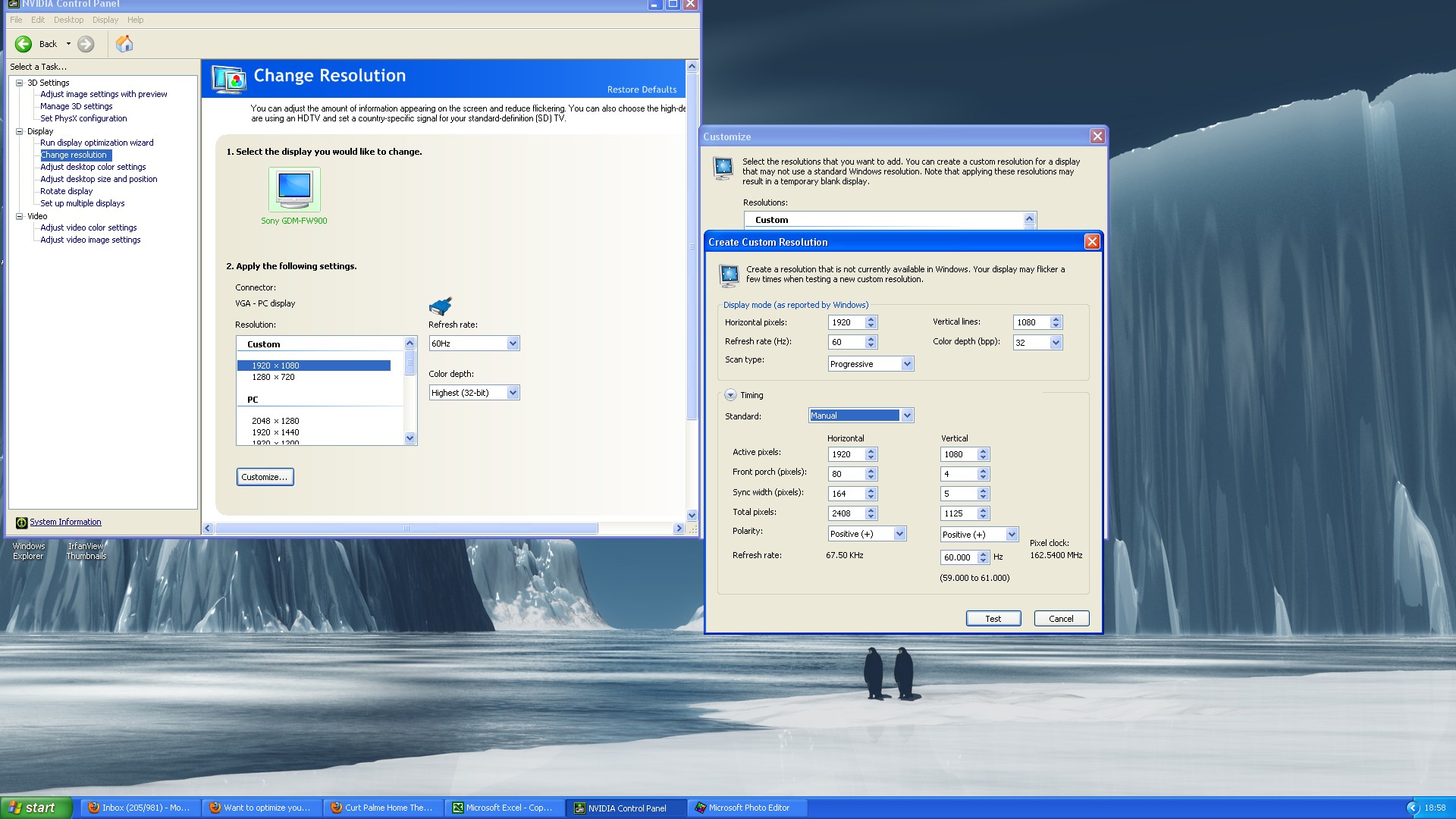Select Adjust image settings with preview
1456x819 pixels.
tap(104, 94)
